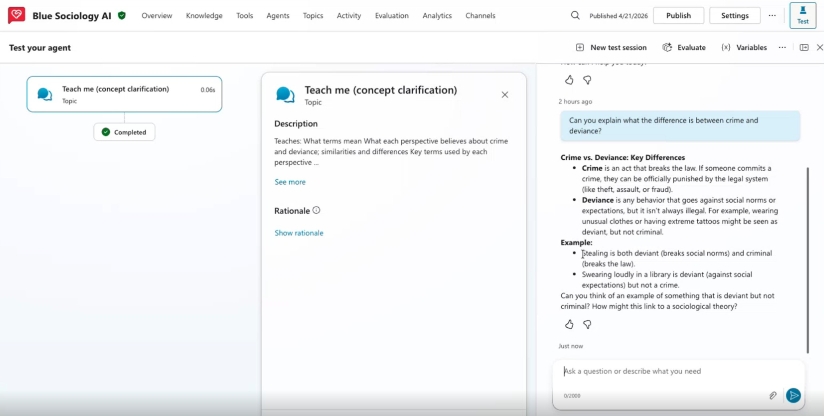
Task: Click the 'Just now' timestamp
Action: pos(571,346)
